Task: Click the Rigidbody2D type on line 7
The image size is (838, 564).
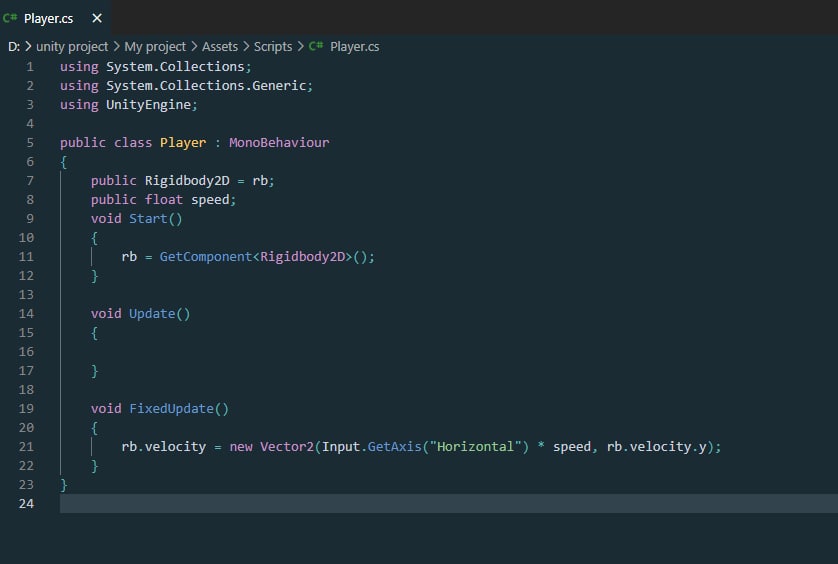Action: [187, 181]
